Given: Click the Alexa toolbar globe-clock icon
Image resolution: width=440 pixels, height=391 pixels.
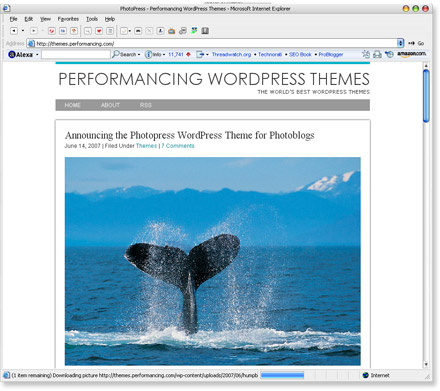Looking at the screenshot, I should (x=389, y=54).
